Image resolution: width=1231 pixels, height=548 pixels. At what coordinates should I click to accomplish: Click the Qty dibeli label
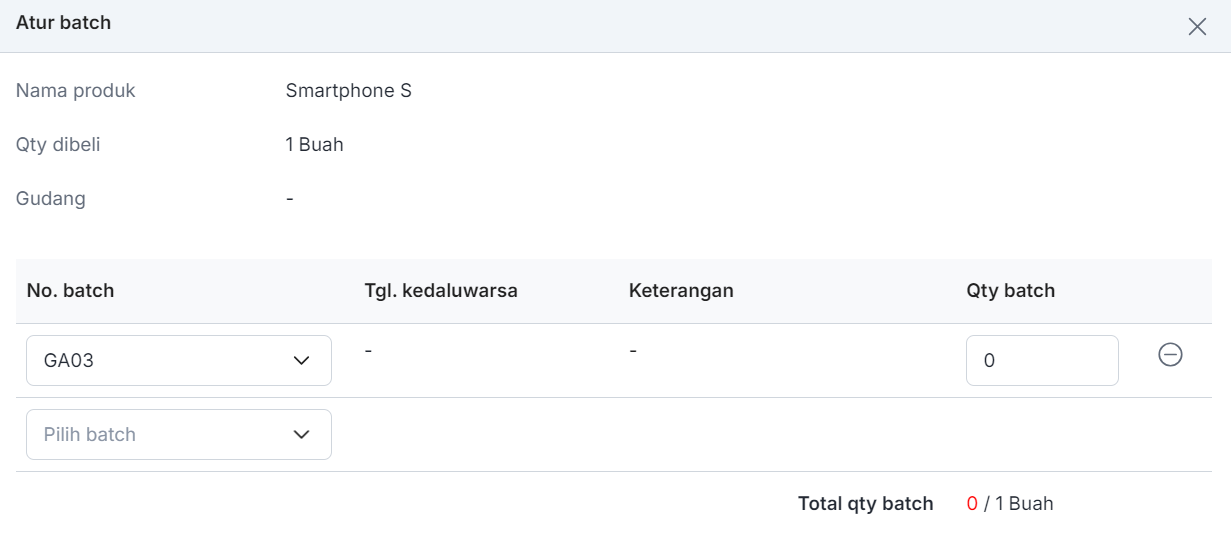pyautogui.click(x=58, y=145)
